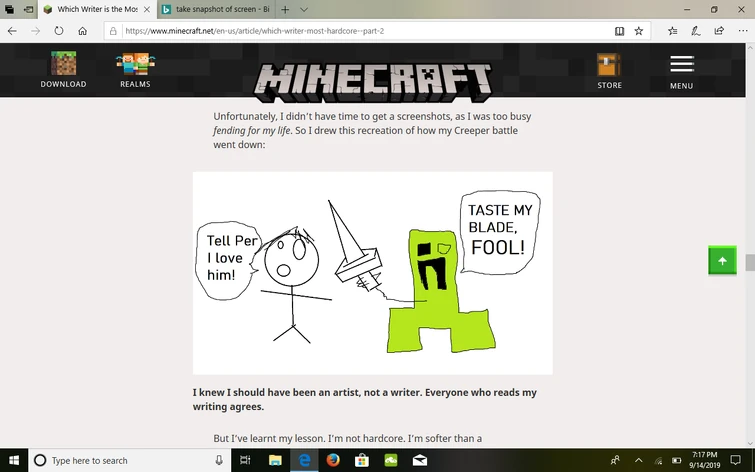Click the text 'fending for my life'
The width and height of the screenshot is (755, 472).
[252, 131]
